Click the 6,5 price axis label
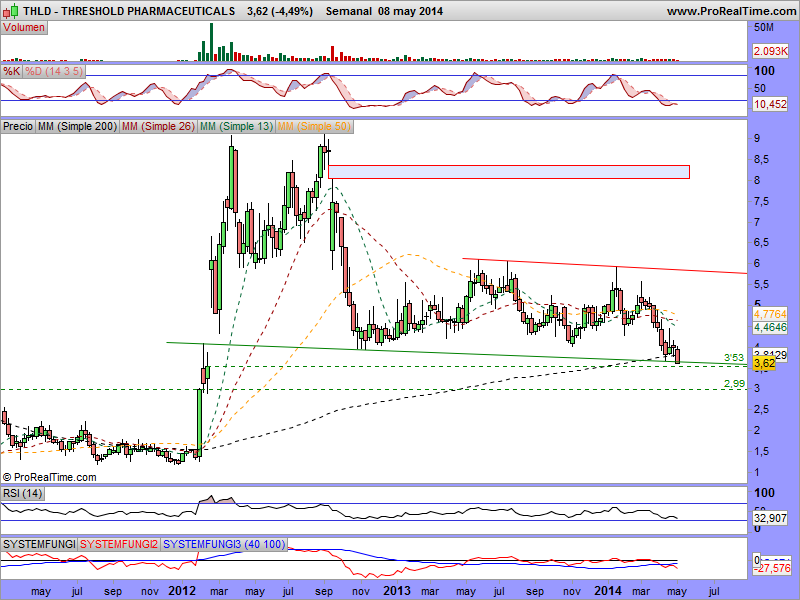 click(x=762, y=243)
